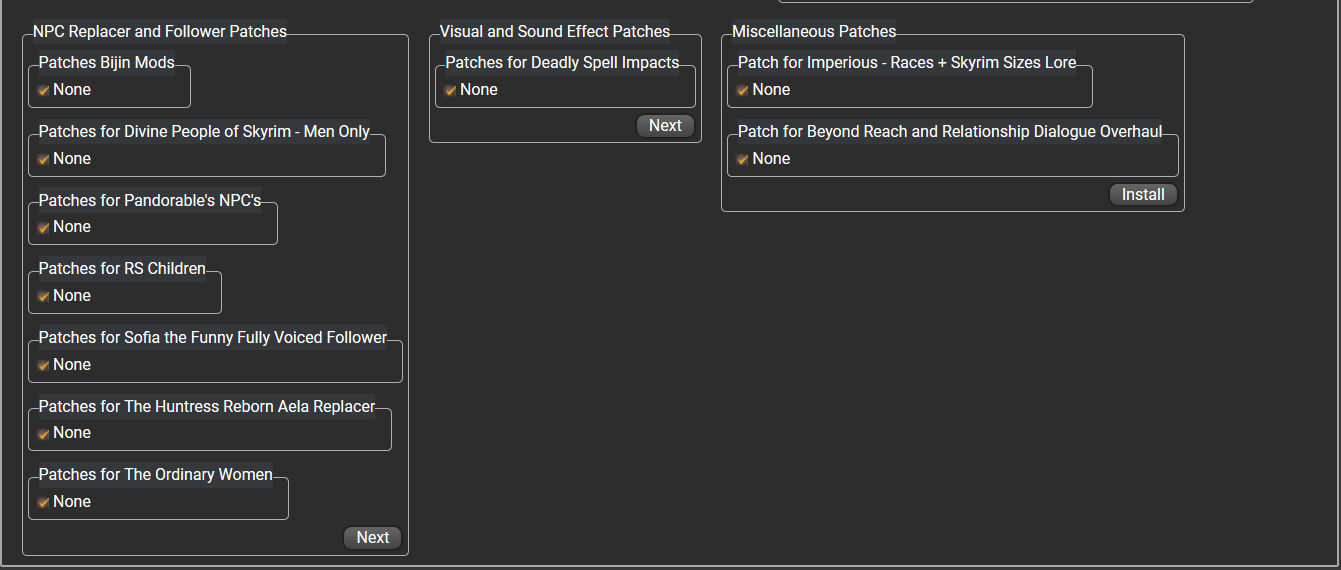
Task: Click Patch for Beyond Reach Dialogue Overhaul label
Action: coord(950,132)
